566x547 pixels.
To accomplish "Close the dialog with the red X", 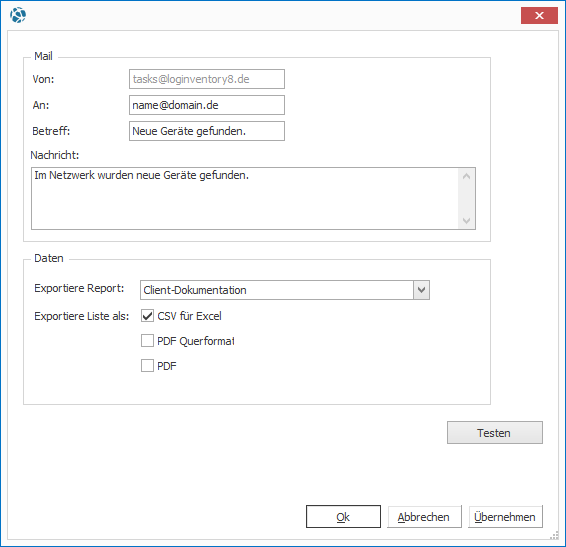I will 539,16.
